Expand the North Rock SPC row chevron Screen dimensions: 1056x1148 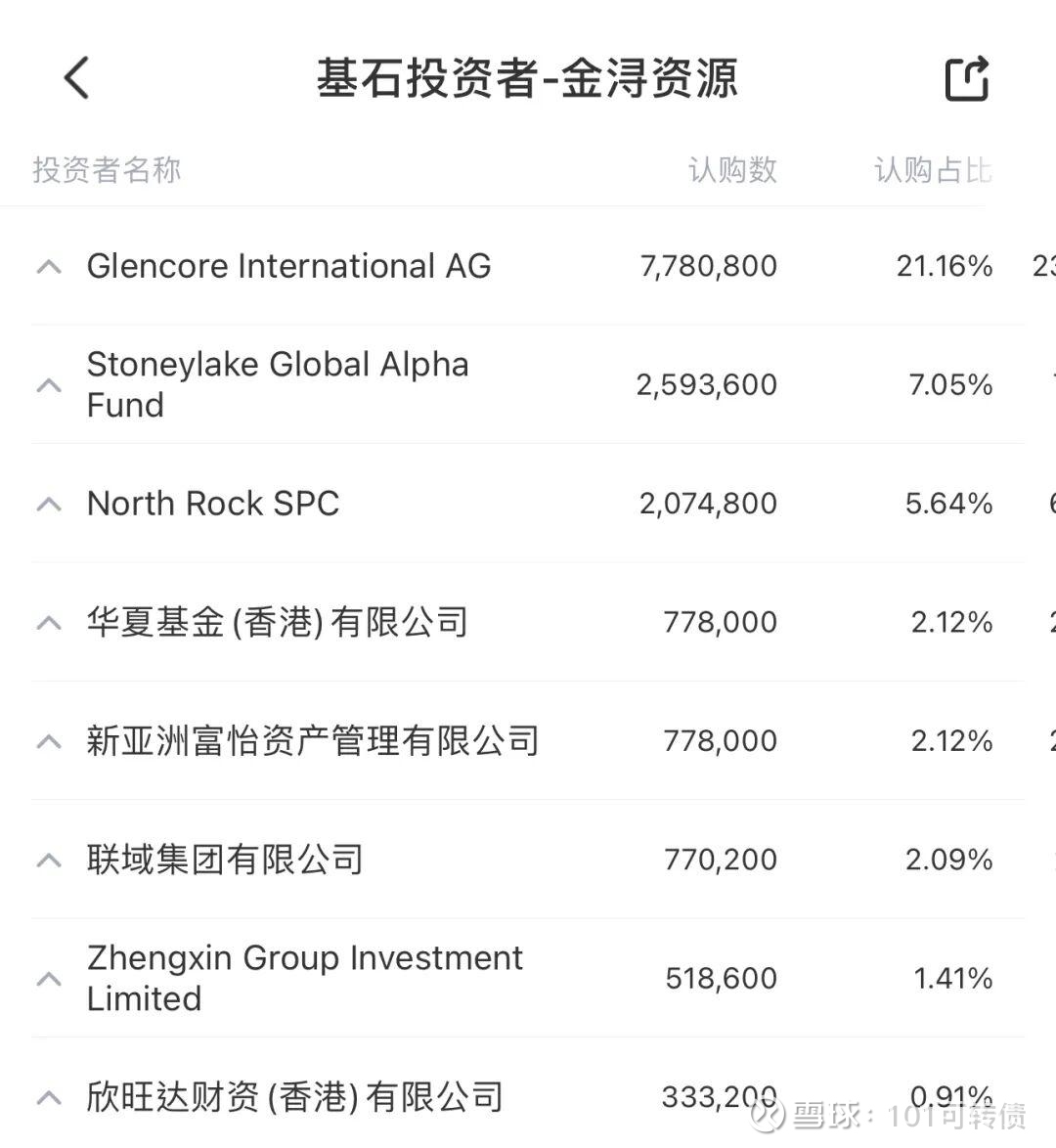pyautogui.click(x=49, y=505)
